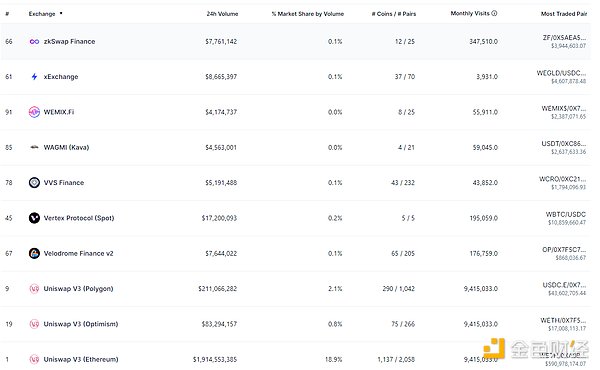
Task: Click the Monthly Visits info icon
Action: pyautogui.click(x=494, y=13)
